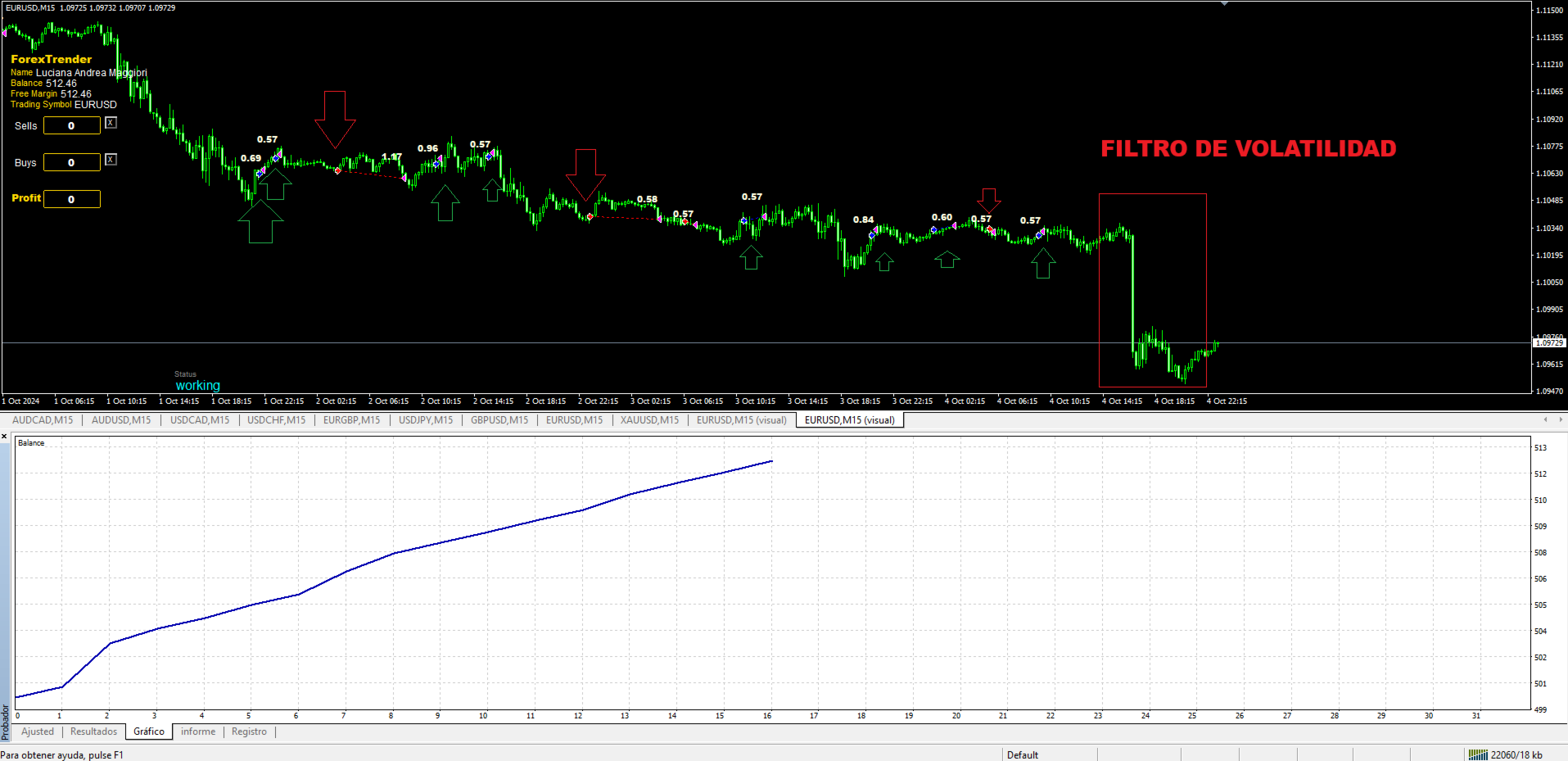The width and height of the screenshot is (1568, 761).
Task: Click the Trading Symbol EURUSD label
Action: [x=64, y=105]
